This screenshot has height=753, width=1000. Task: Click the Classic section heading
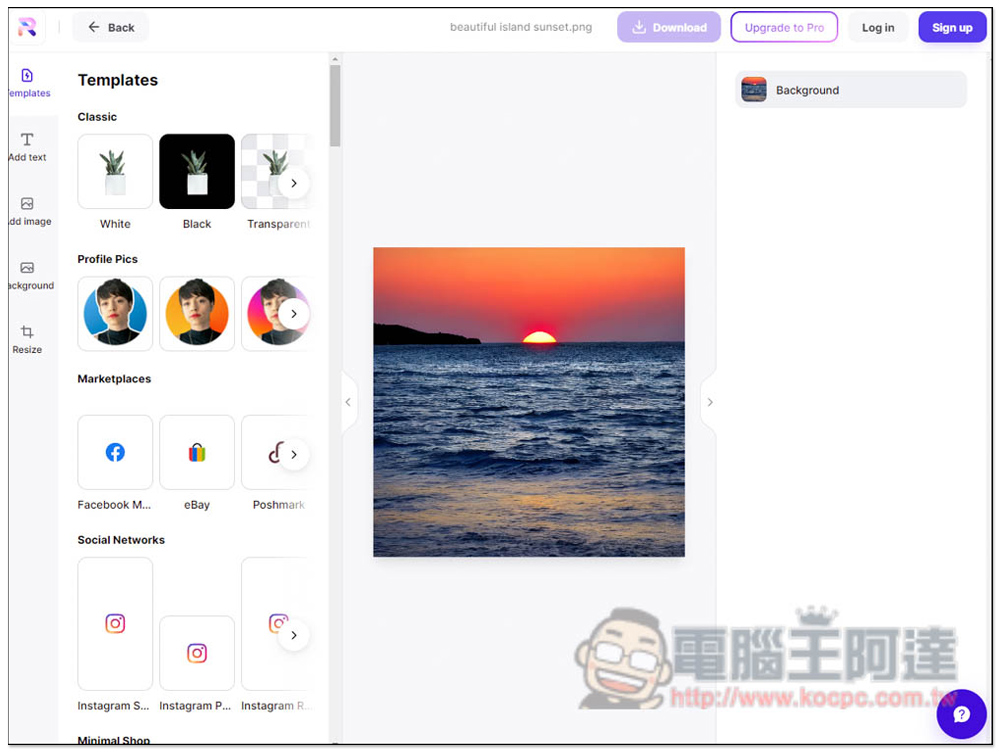[x=98, y=117]
